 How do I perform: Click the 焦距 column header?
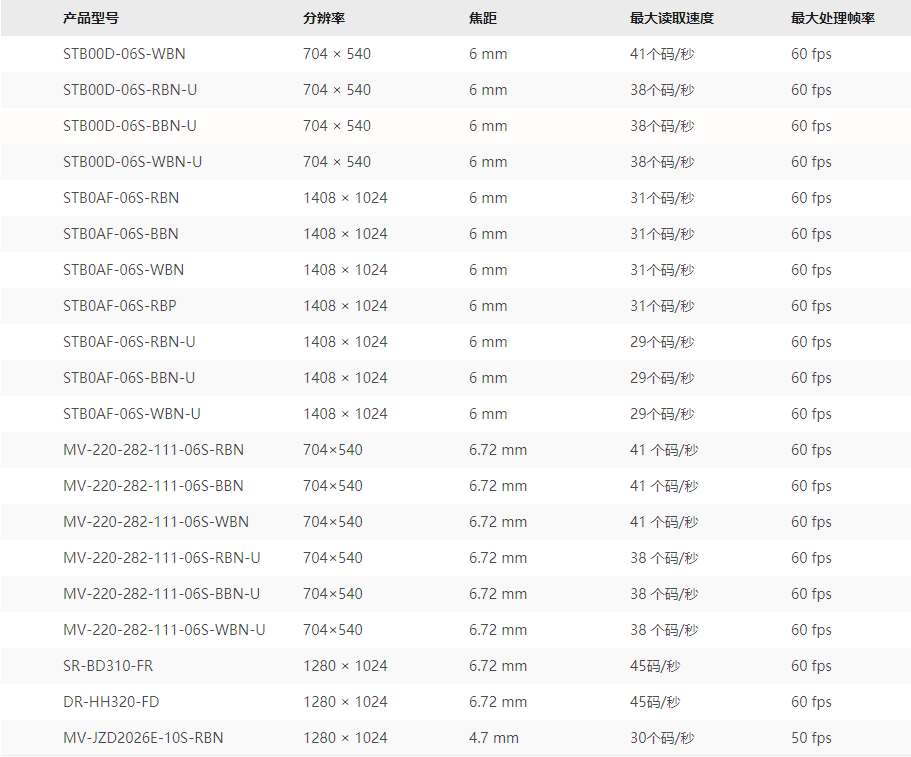[482, 18]
